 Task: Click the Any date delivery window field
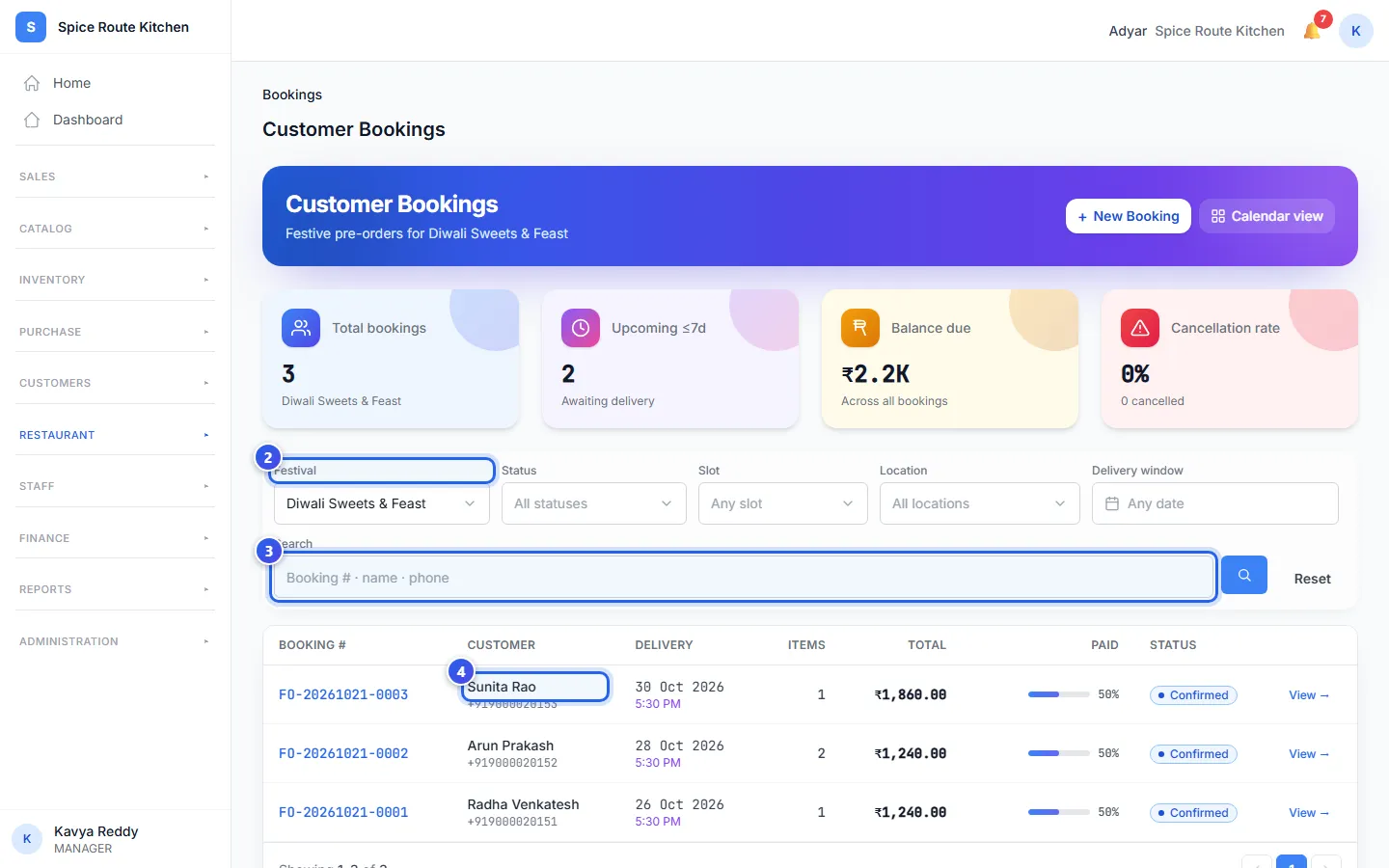1215,503
